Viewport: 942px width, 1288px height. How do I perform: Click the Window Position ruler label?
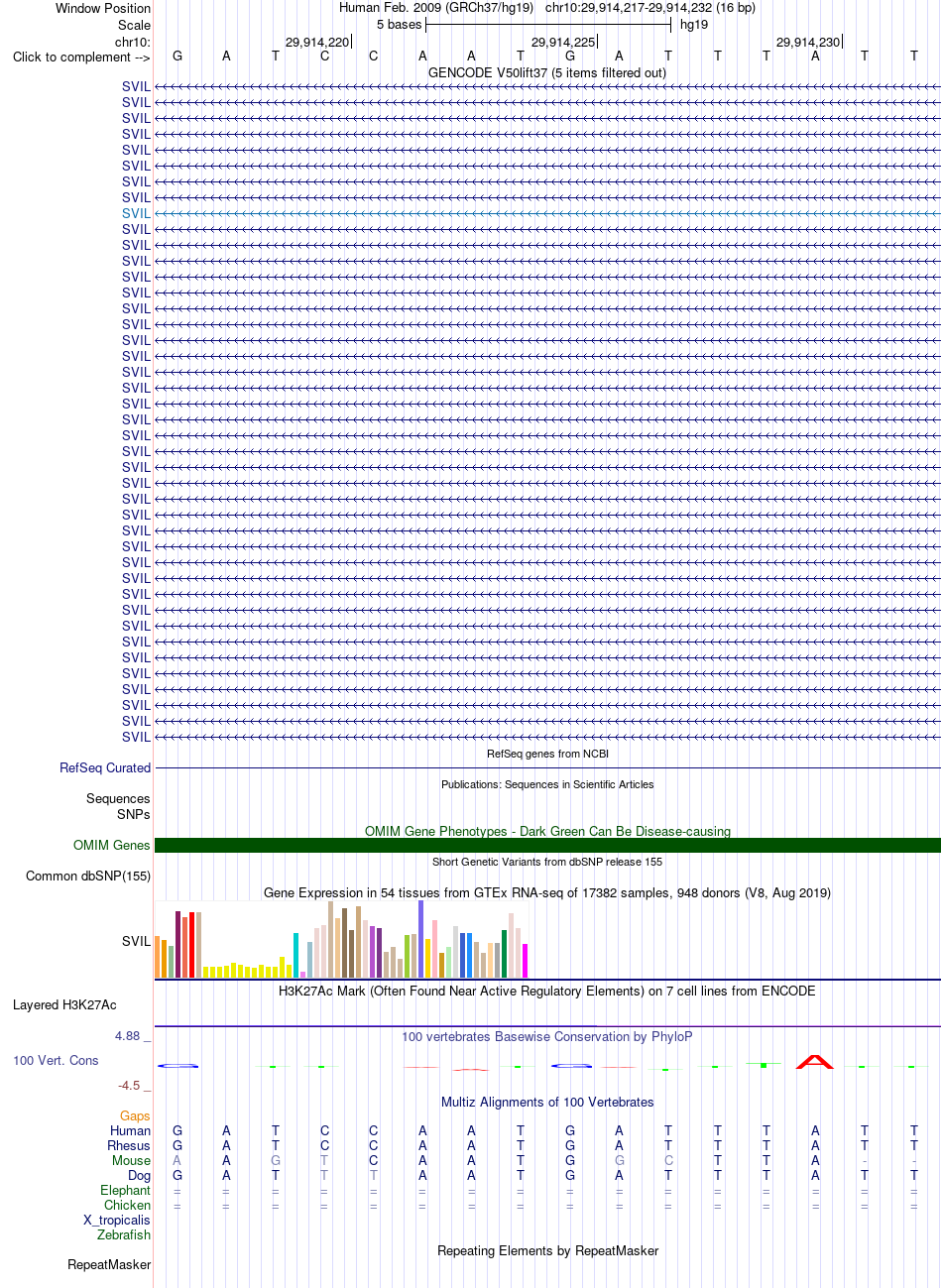pos(103,8)
